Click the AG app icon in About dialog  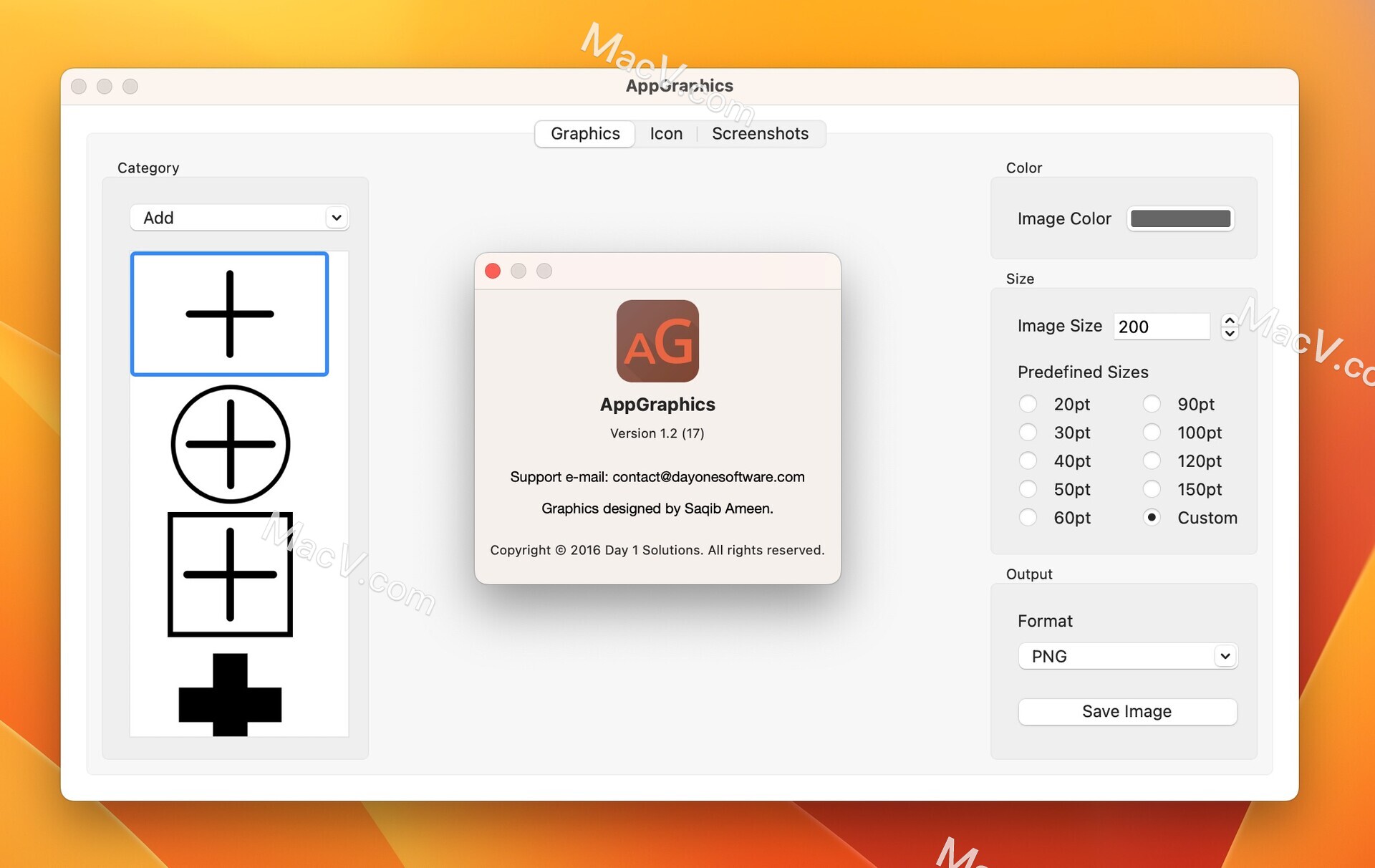point(657,341)
